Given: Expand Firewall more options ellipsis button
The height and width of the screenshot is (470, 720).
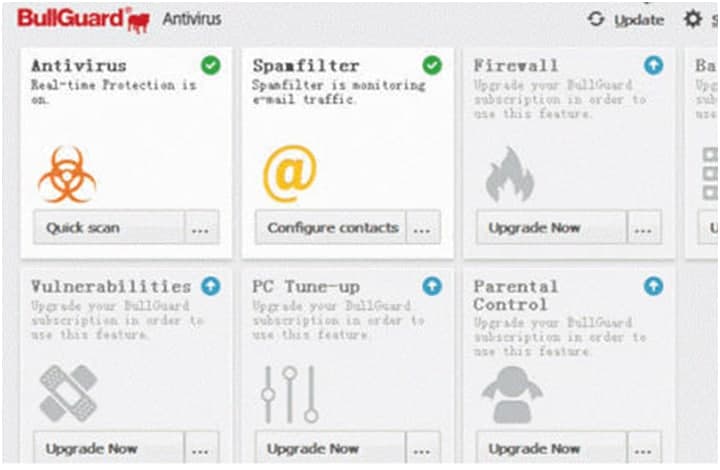Looking at the screenshot, I should 644,228.
